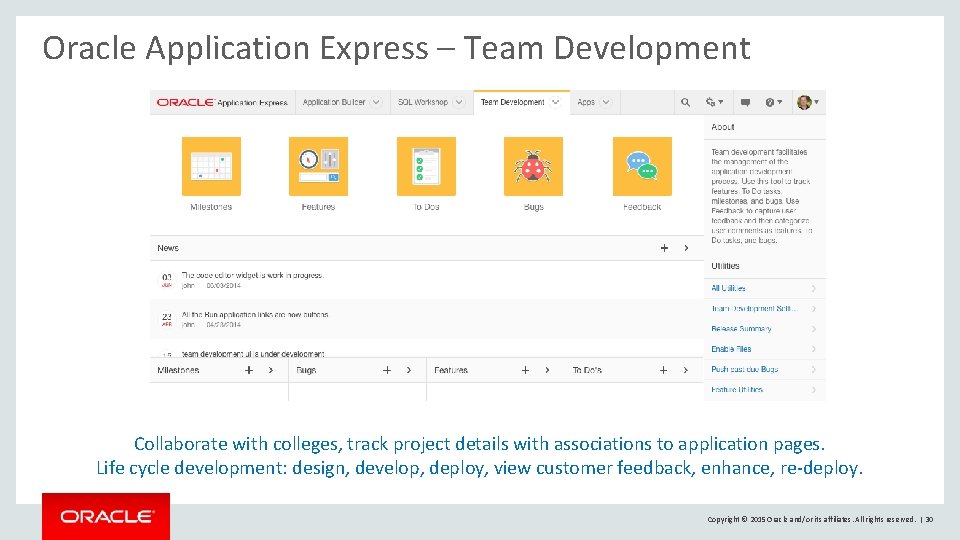The width and height of the screenshot is (960, 540).
Task: Open the Bug application links news item
Action: click(255, 315)
